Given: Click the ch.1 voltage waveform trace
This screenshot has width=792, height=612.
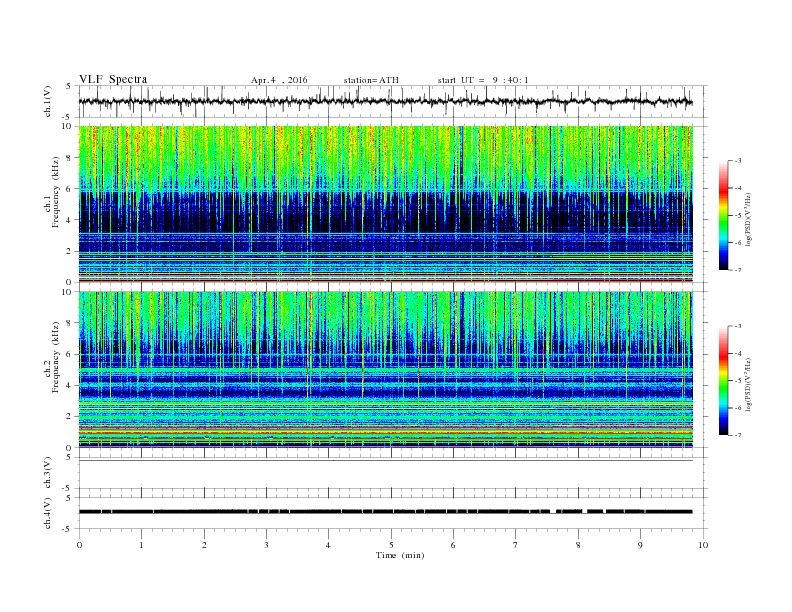Looking at the screenshot, I should click(385, 101).
